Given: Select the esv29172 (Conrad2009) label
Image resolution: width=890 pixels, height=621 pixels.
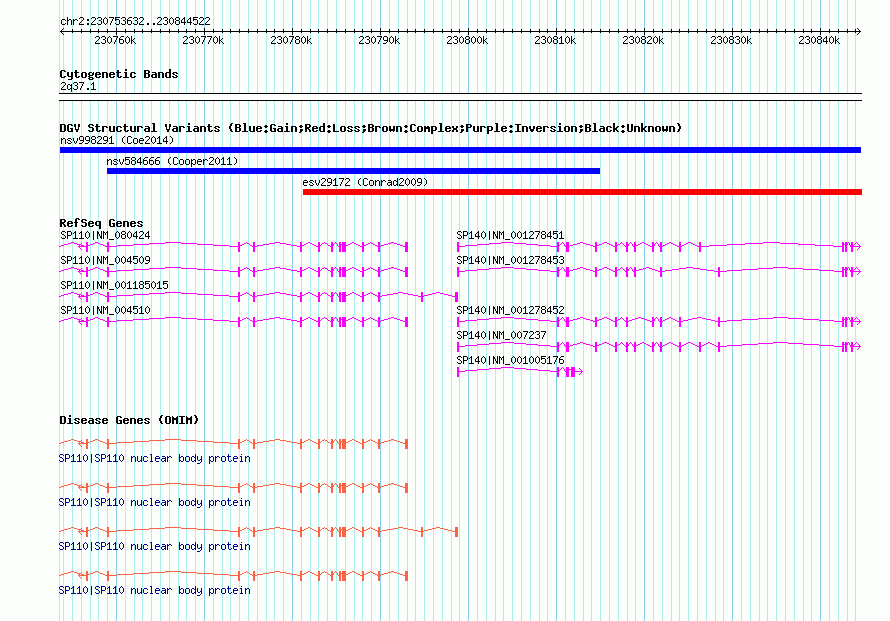Looking at the screenshot, I should [x=365, y=182].
